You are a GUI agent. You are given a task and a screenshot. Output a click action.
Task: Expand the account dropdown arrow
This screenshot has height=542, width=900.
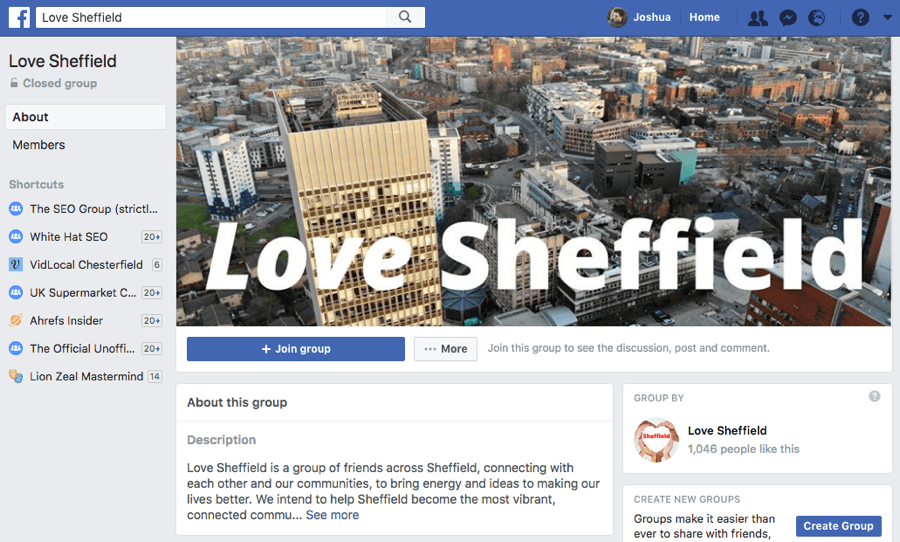(x=887, y=17)
